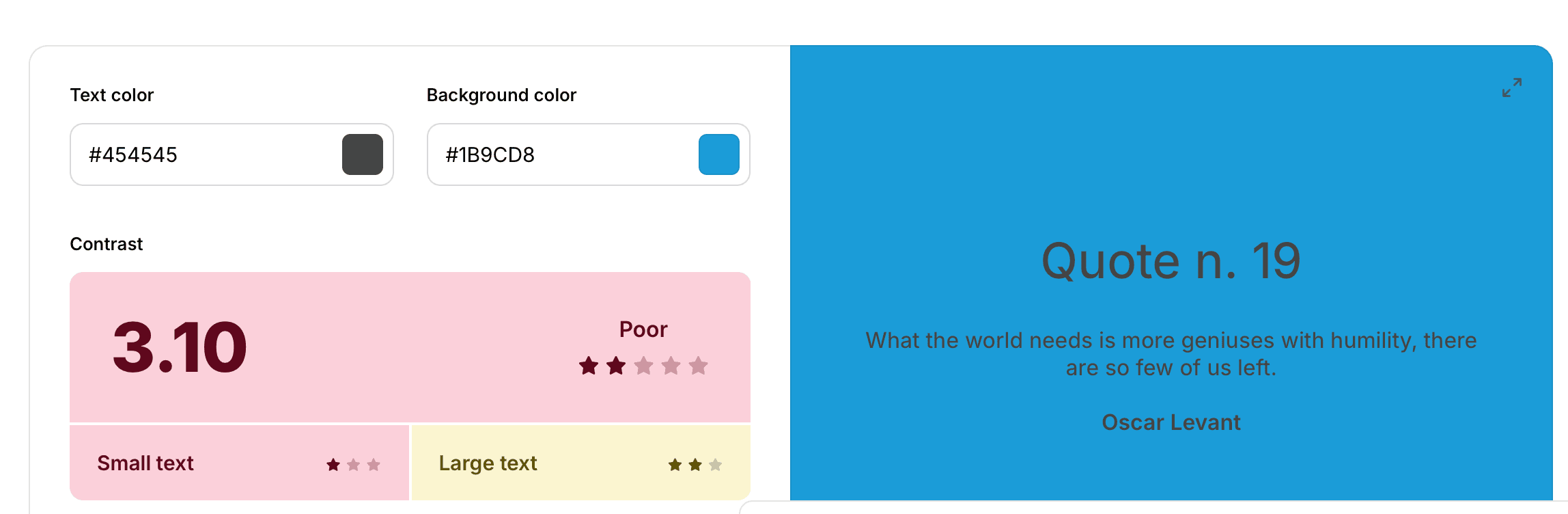Click the #454545 text color field
The width and height of the screenshot is (1568, 514).
(x=205, y=154)
